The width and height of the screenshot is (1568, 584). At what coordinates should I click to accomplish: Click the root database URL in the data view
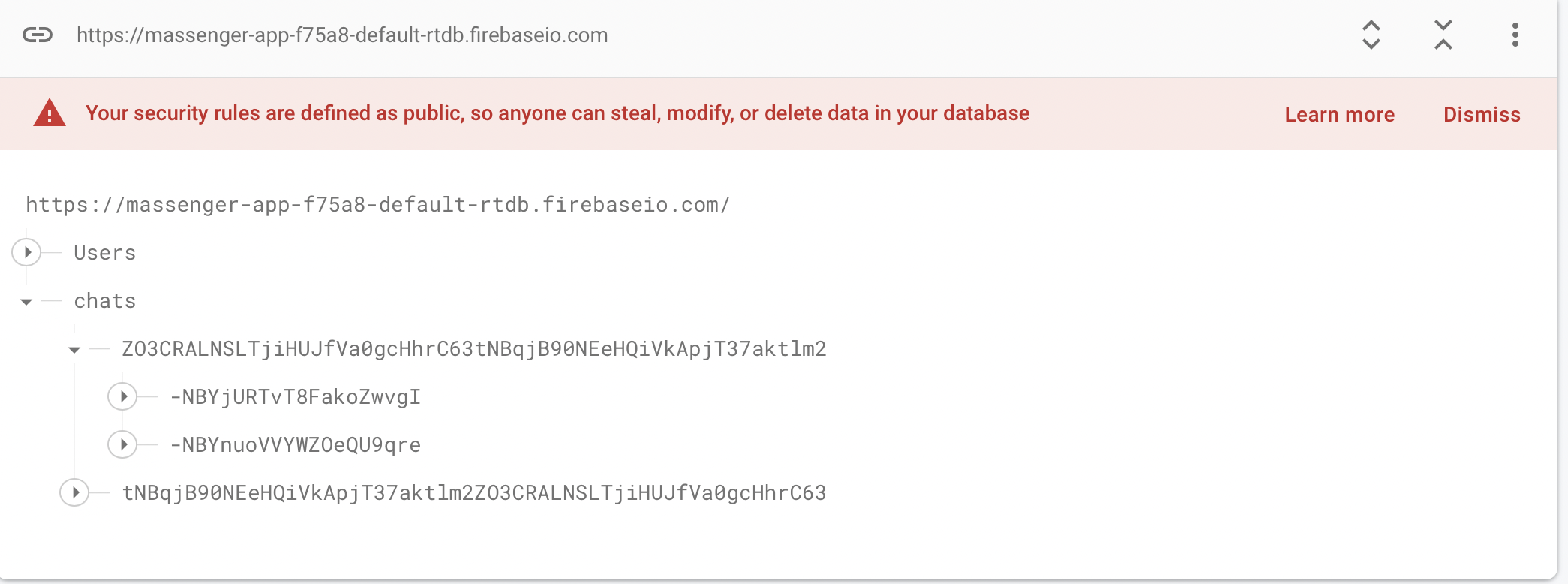[x=378, y=203]
